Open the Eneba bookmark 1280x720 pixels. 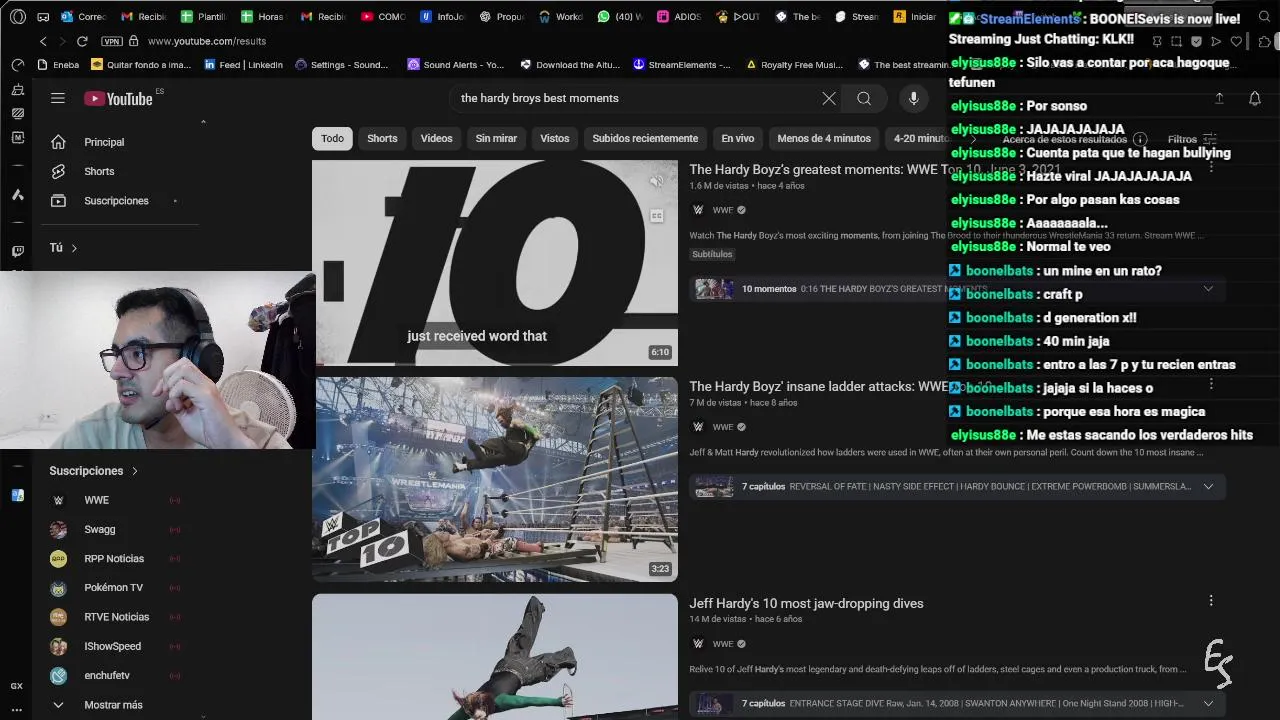pos(58,65)
